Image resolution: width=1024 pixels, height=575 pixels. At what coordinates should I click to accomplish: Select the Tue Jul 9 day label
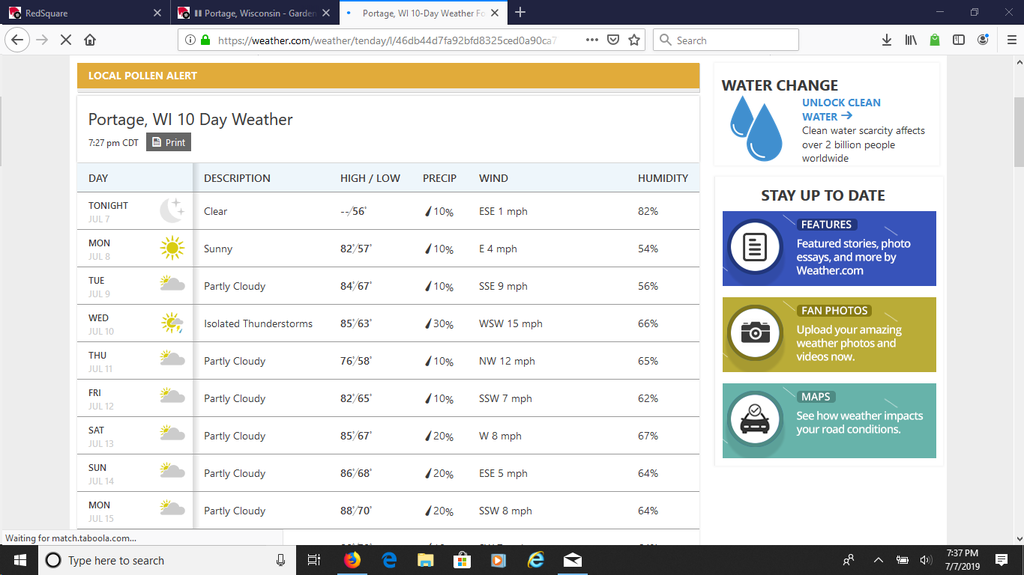click(99, 287)
